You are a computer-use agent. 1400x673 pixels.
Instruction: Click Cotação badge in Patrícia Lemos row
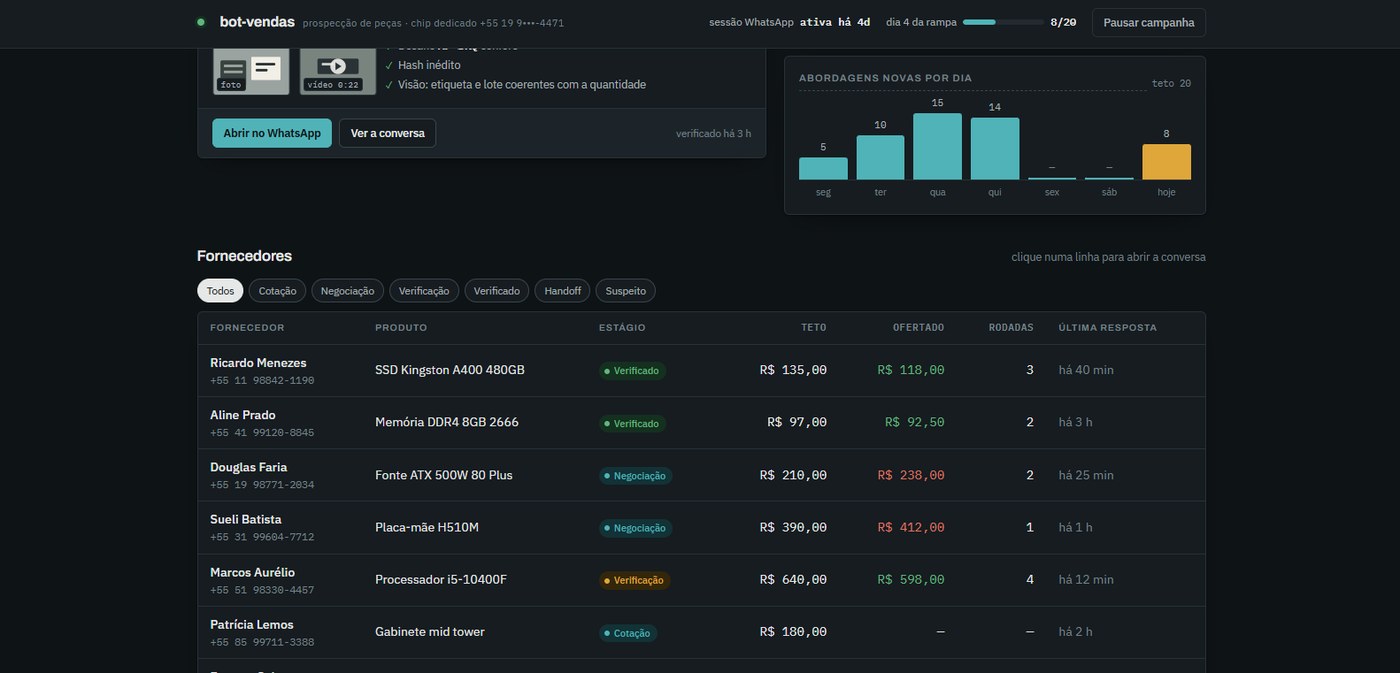[x=628, y=633]
